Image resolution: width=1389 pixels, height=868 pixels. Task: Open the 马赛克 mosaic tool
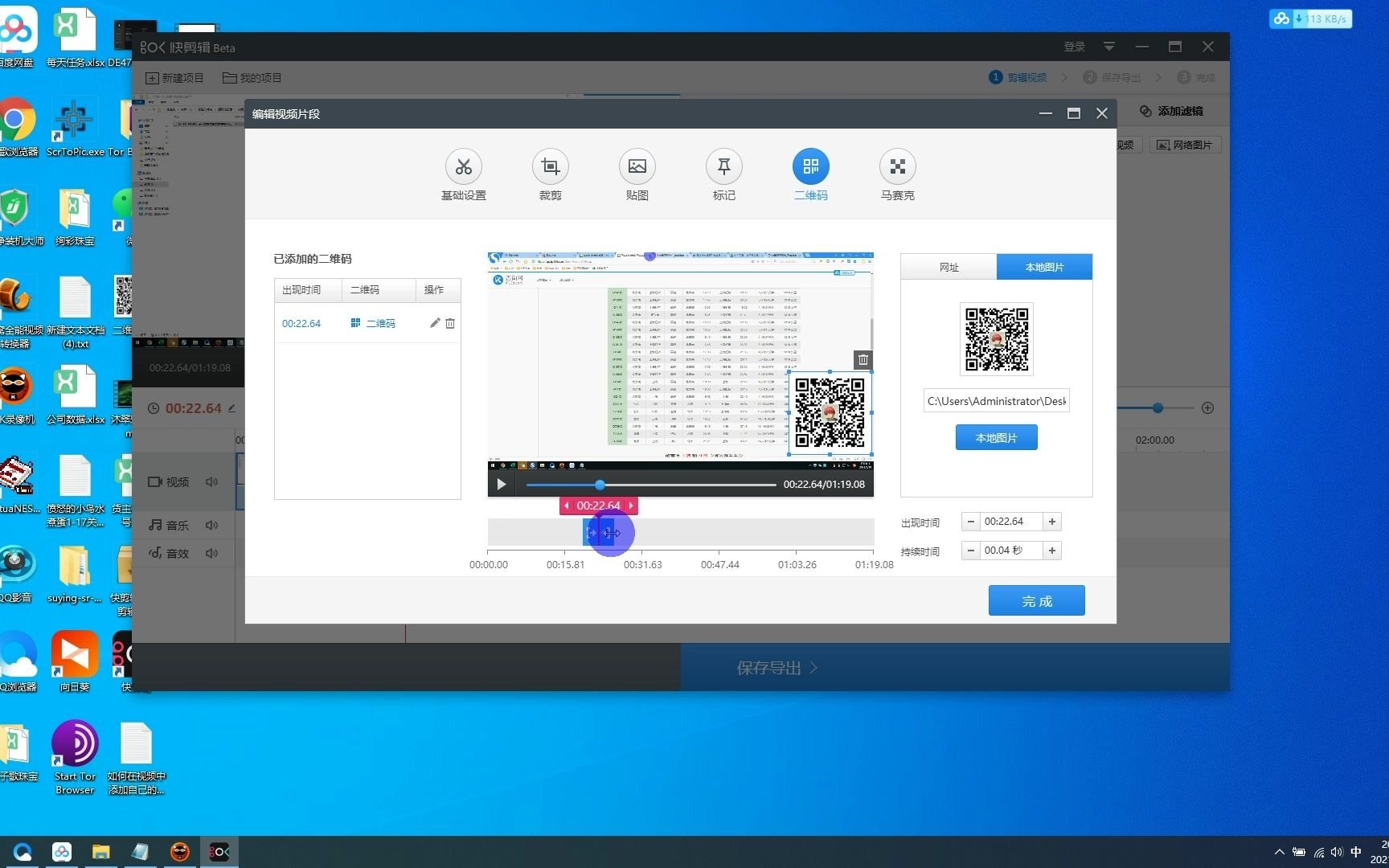click(898, 174)
